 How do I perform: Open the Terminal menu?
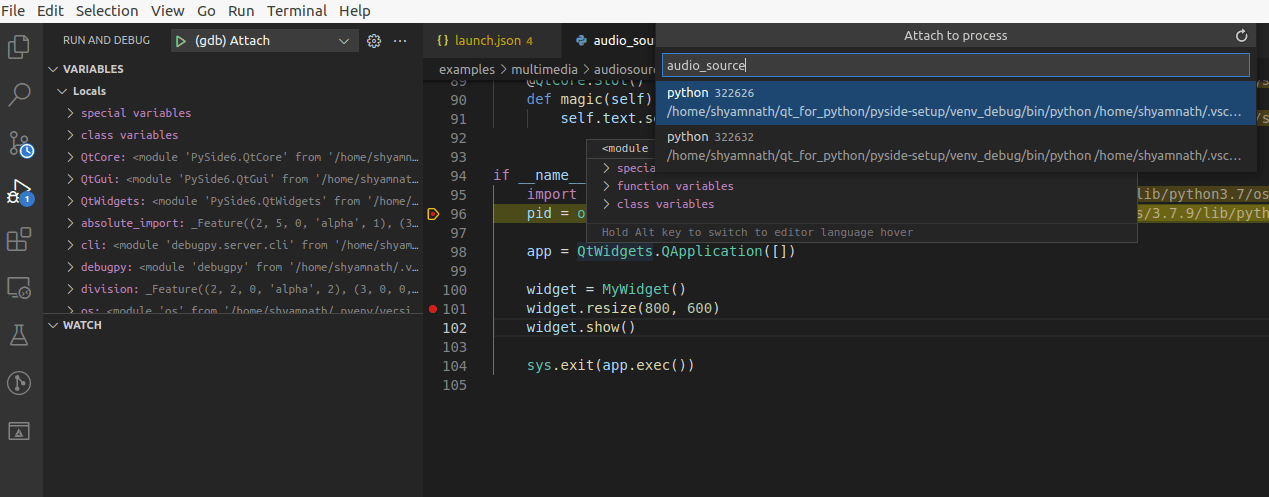pos(297,11)
